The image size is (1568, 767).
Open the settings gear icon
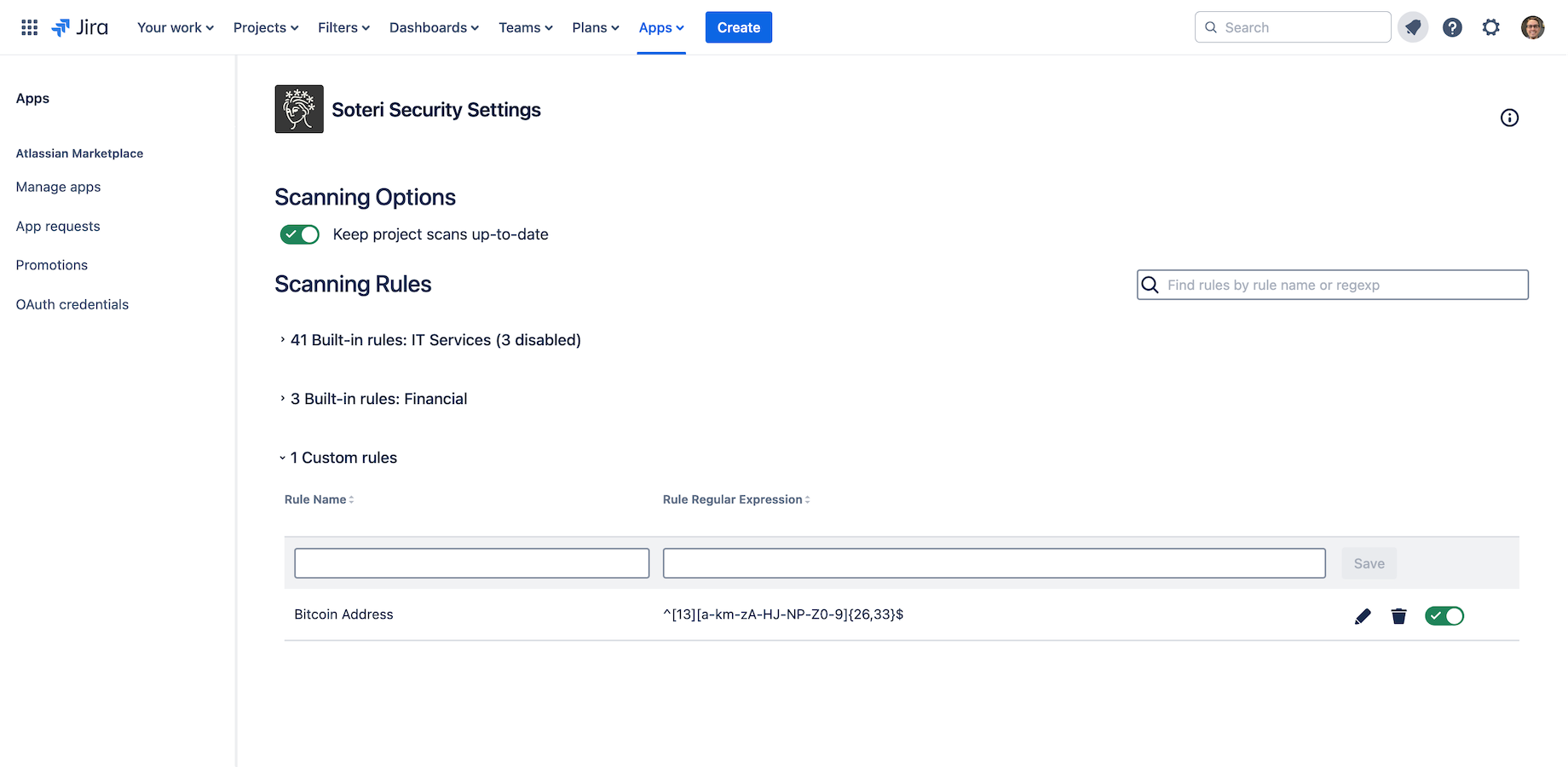[x=1490, y=27]
